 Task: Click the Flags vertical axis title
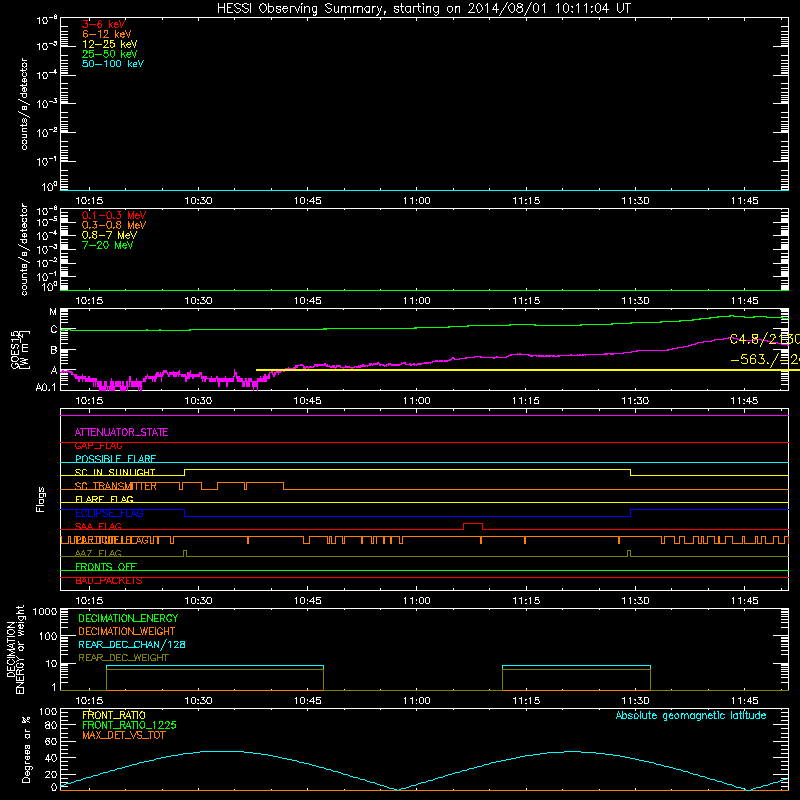click(41, 499)
